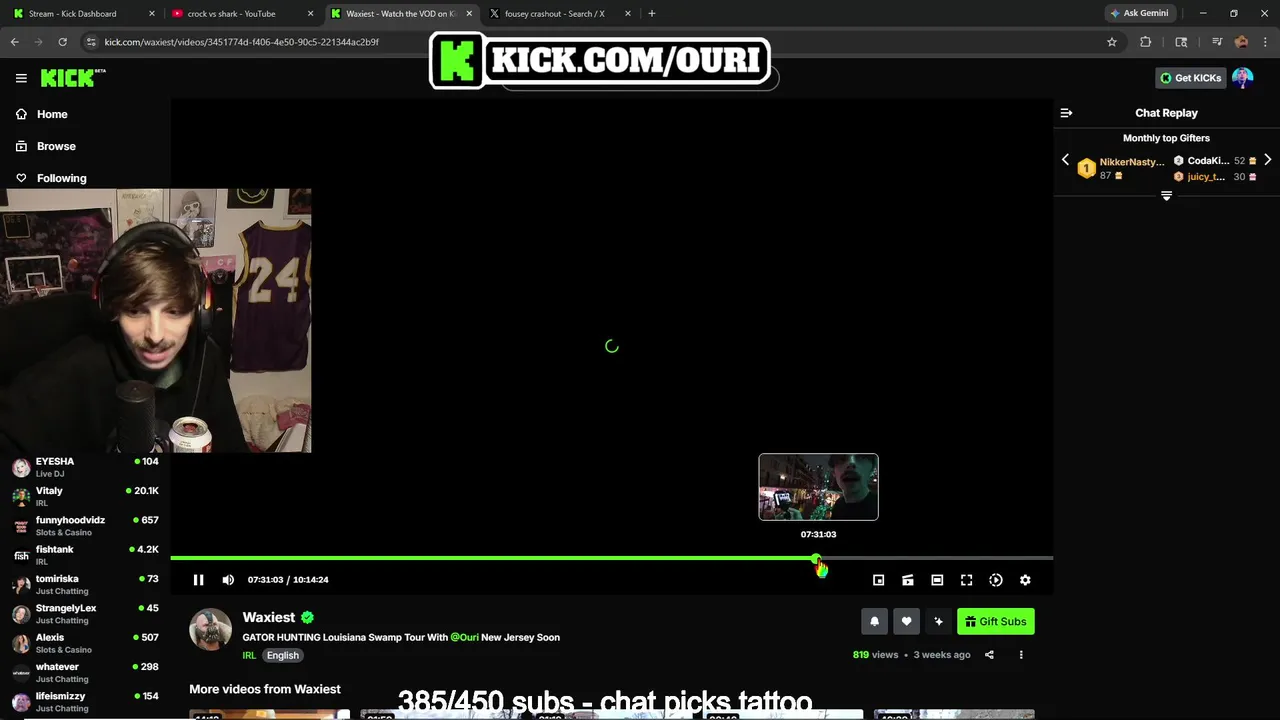
Task: Switch to Stream - Kick Dashboard tab
Action: (82, 14)
